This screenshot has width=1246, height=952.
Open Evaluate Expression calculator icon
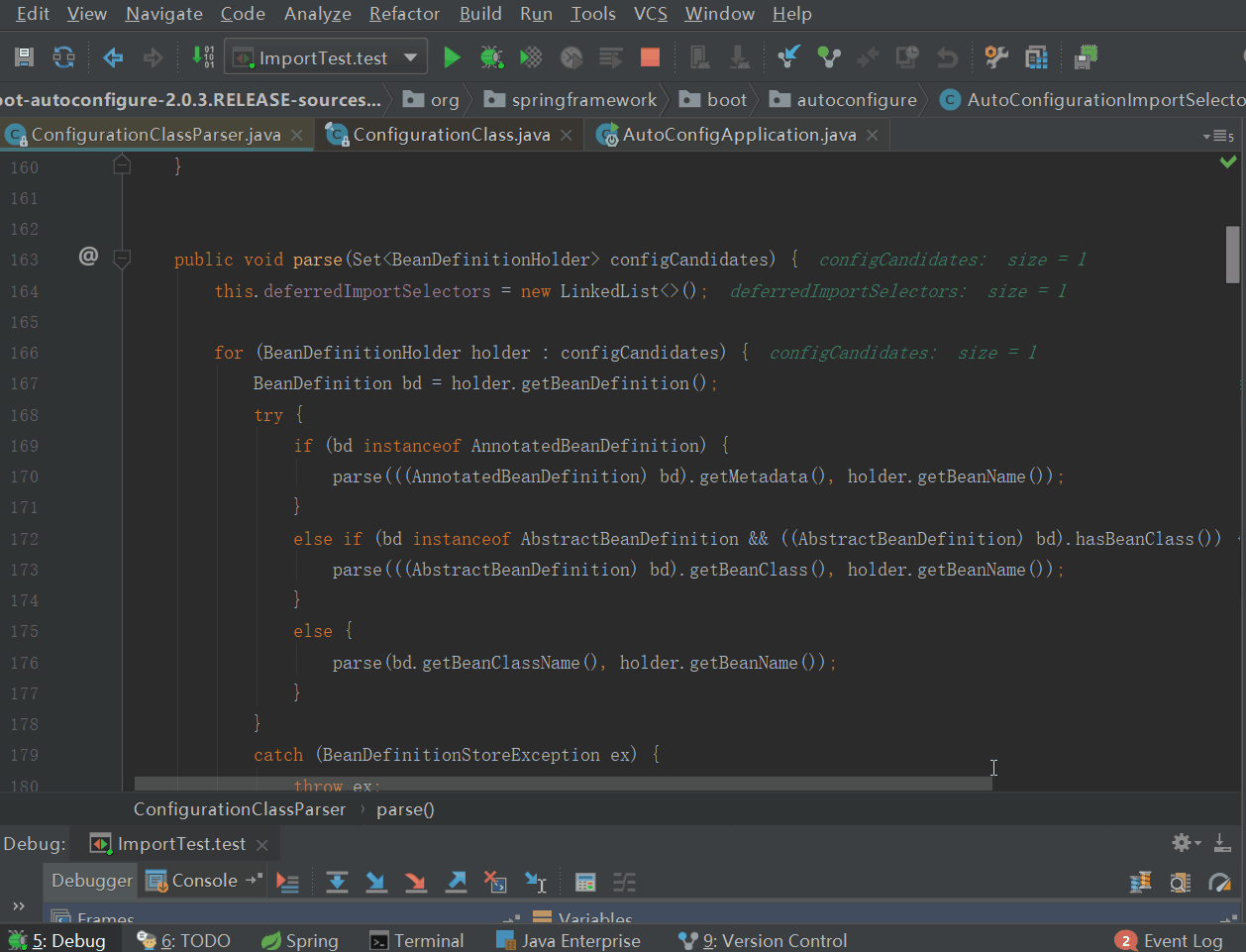click(585, 882)
